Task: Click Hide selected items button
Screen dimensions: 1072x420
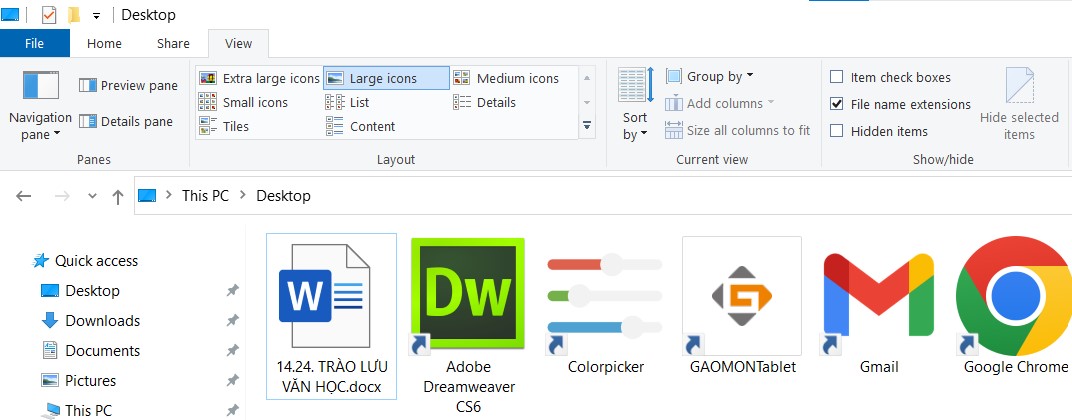Action: [x=1019, y=104]
